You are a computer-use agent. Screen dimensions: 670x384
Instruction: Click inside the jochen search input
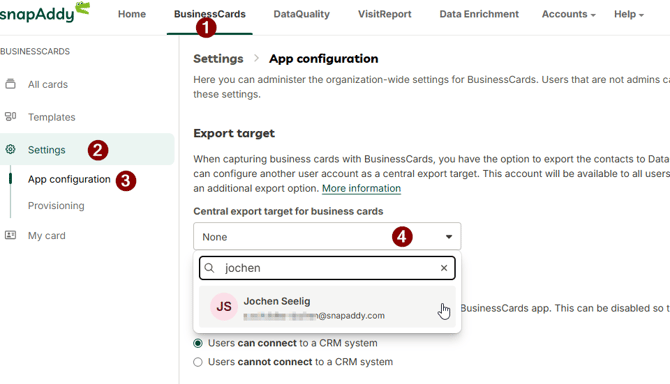[x=327, y=268]
